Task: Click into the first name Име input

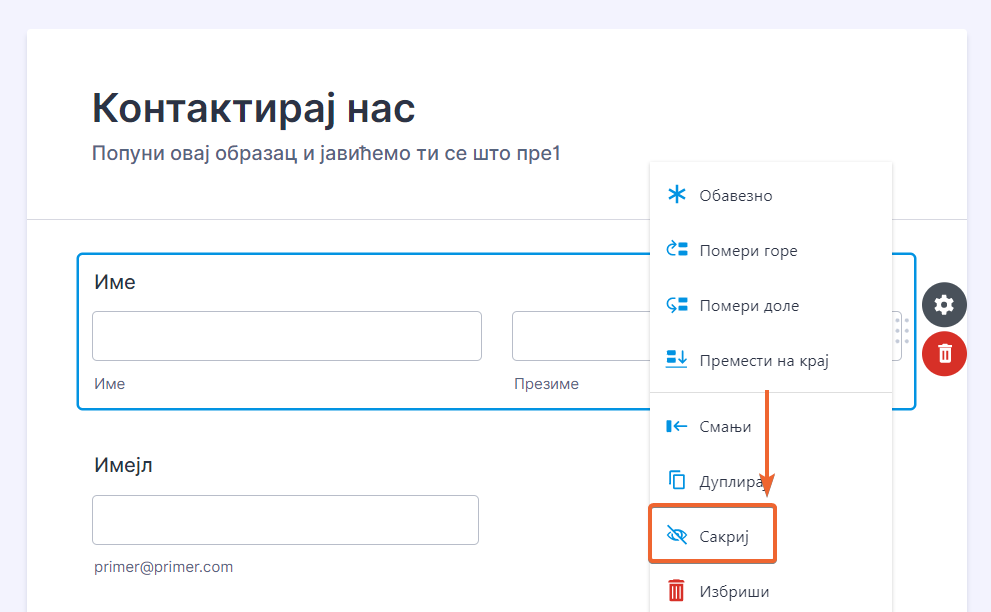Action: point(287,336)
